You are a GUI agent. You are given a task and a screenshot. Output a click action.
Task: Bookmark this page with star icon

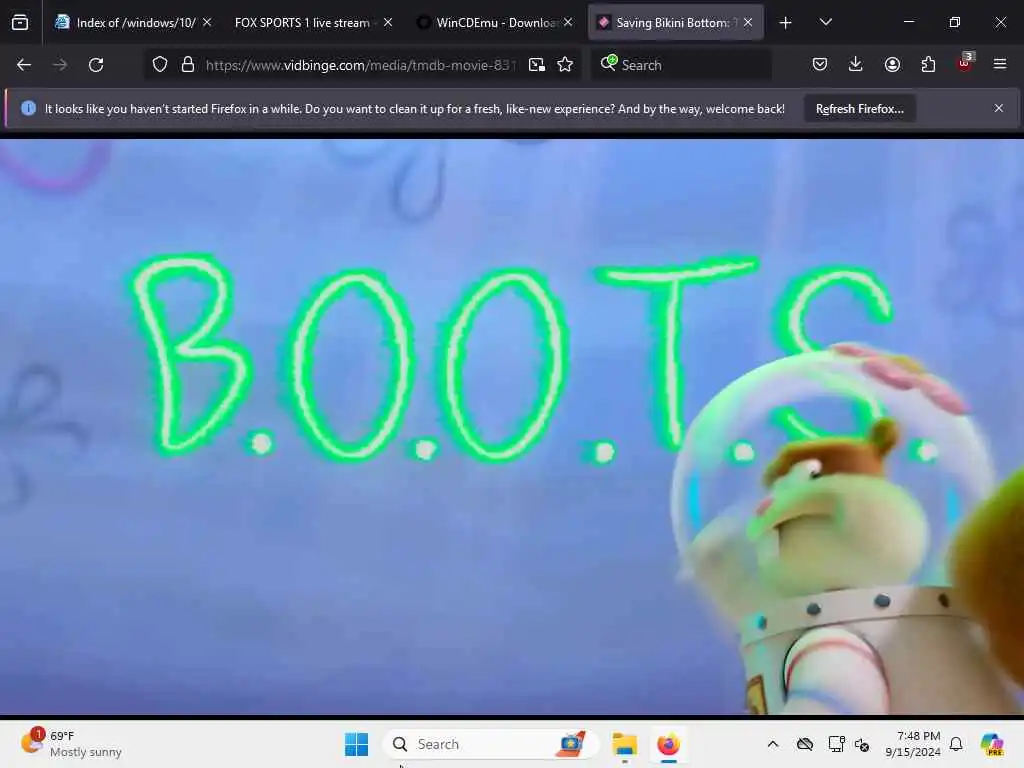pyautogui.click(x=566, y=65)
